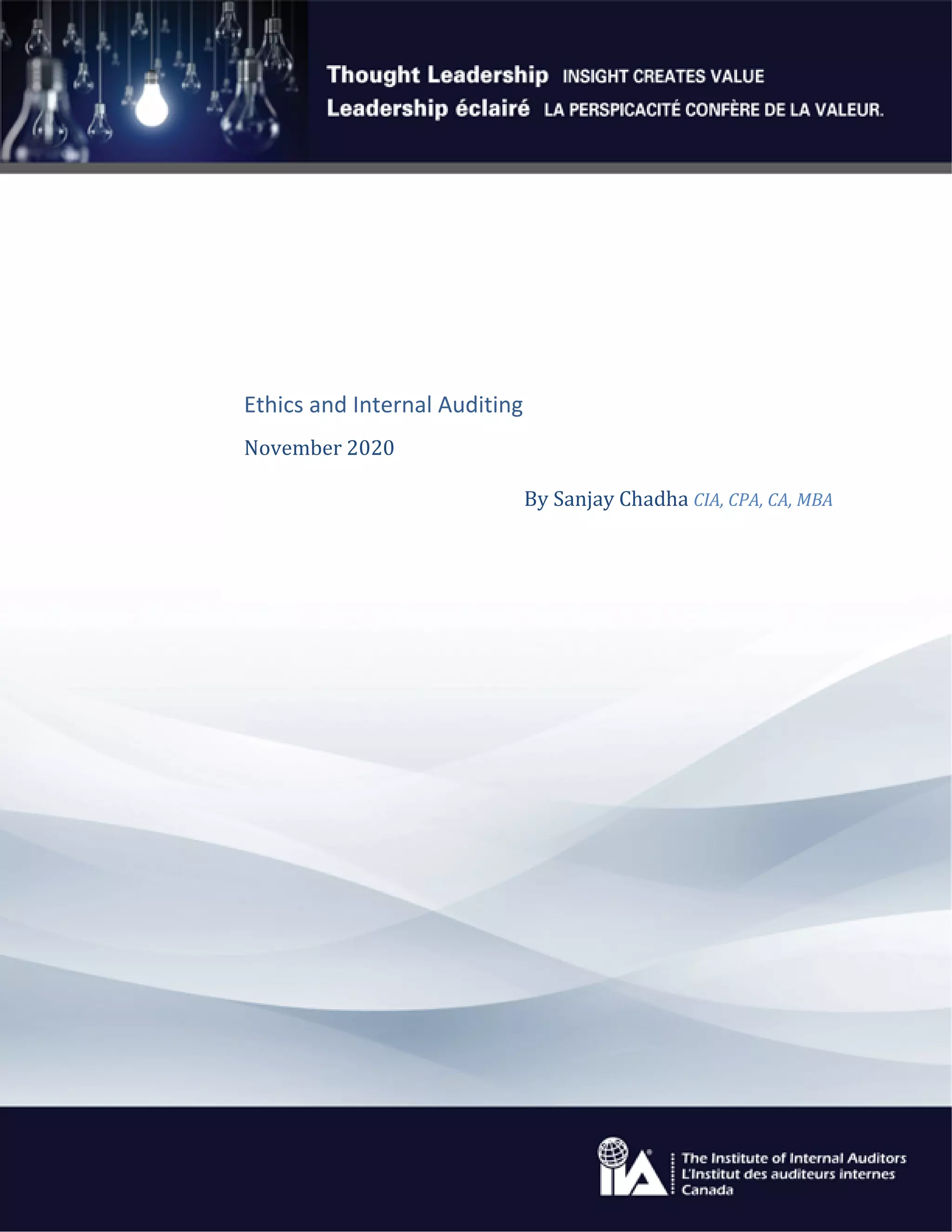Click the gray divider bar under the header
The width and height of the screenshot is (952, 1232).
click(476, 168)
